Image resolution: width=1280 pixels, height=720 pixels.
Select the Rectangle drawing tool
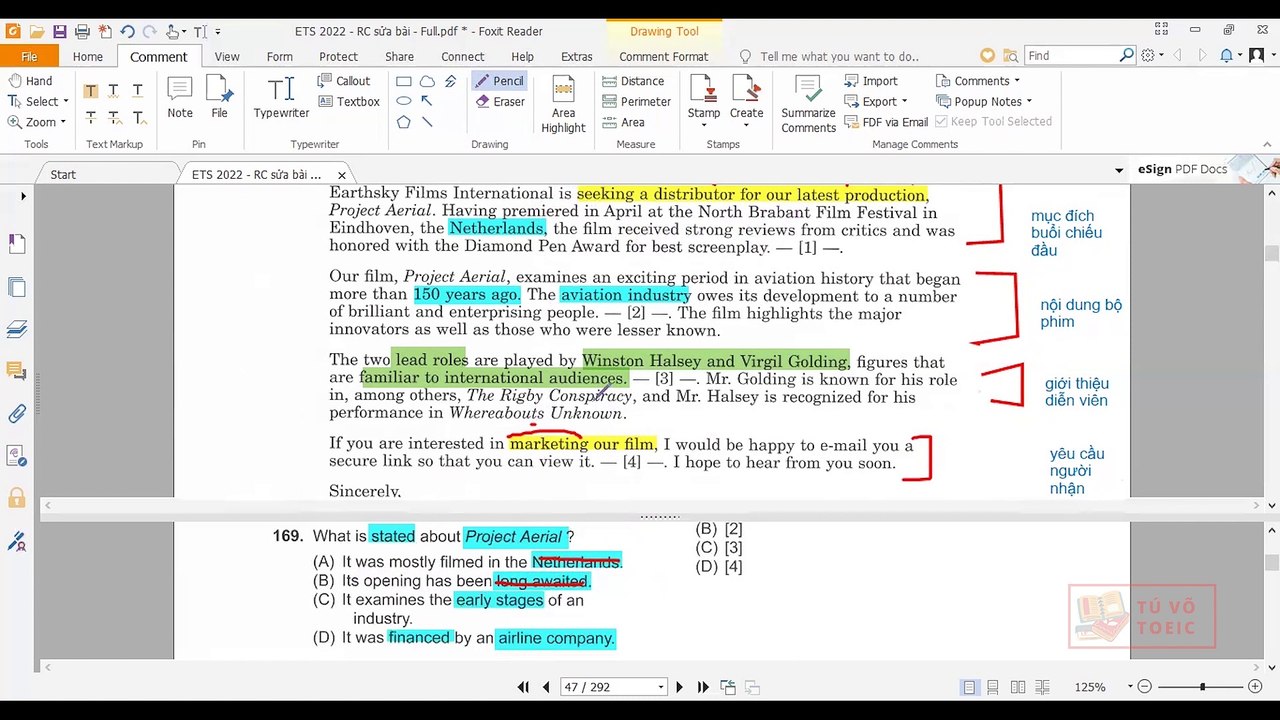(x=404, y=81)
